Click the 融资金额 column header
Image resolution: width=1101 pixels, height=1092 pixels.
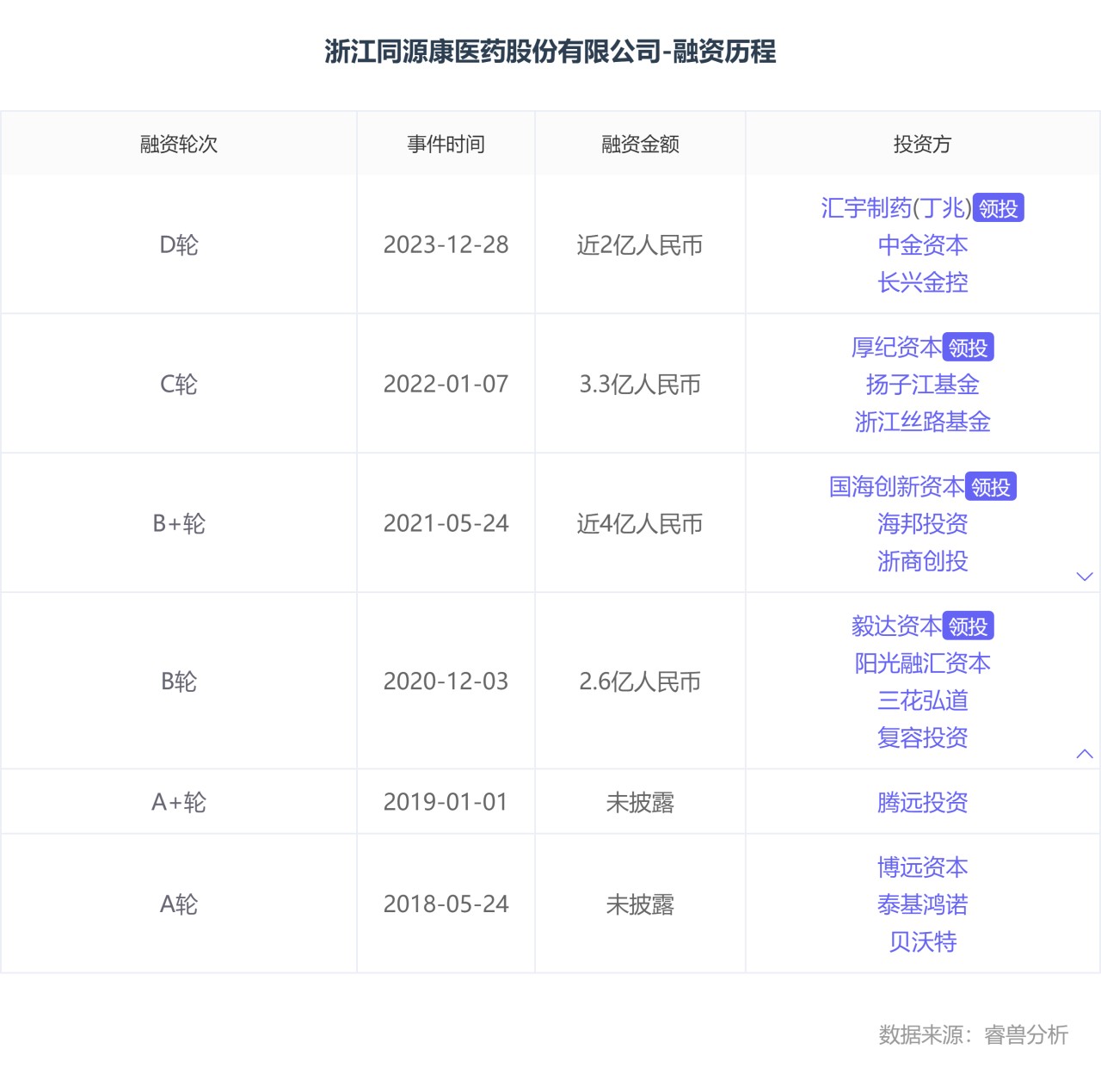640,144
